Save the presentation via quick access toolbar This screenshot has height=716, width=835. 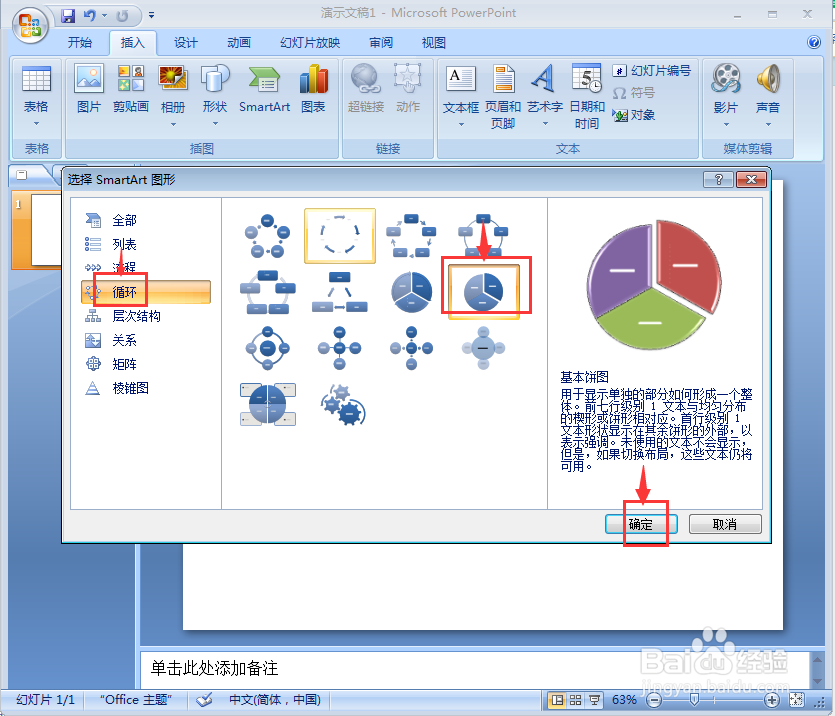point(68,15)
